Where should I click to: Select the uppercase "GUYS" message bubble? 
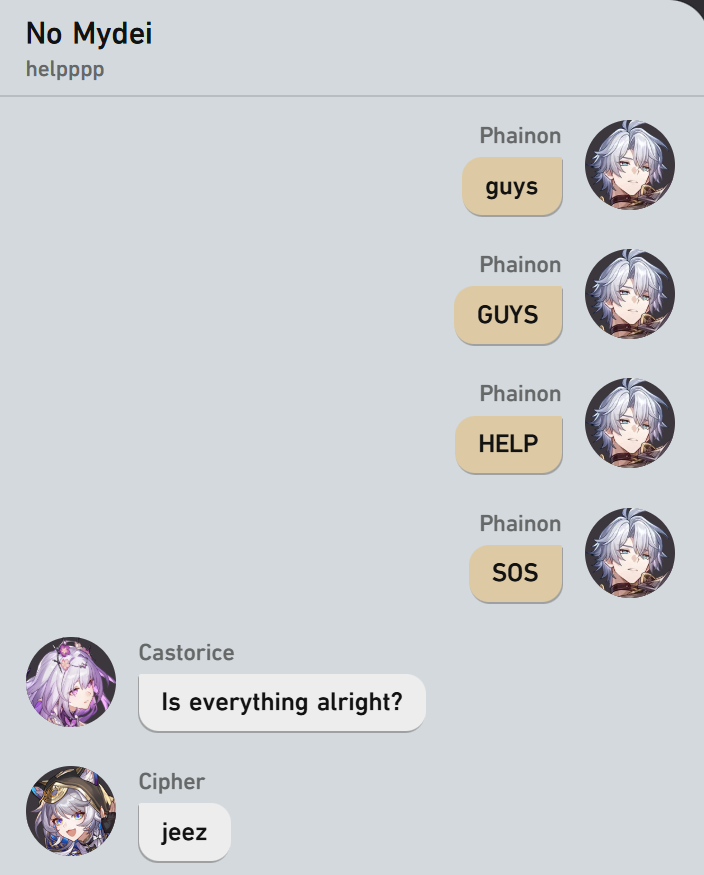pos(508,315)
